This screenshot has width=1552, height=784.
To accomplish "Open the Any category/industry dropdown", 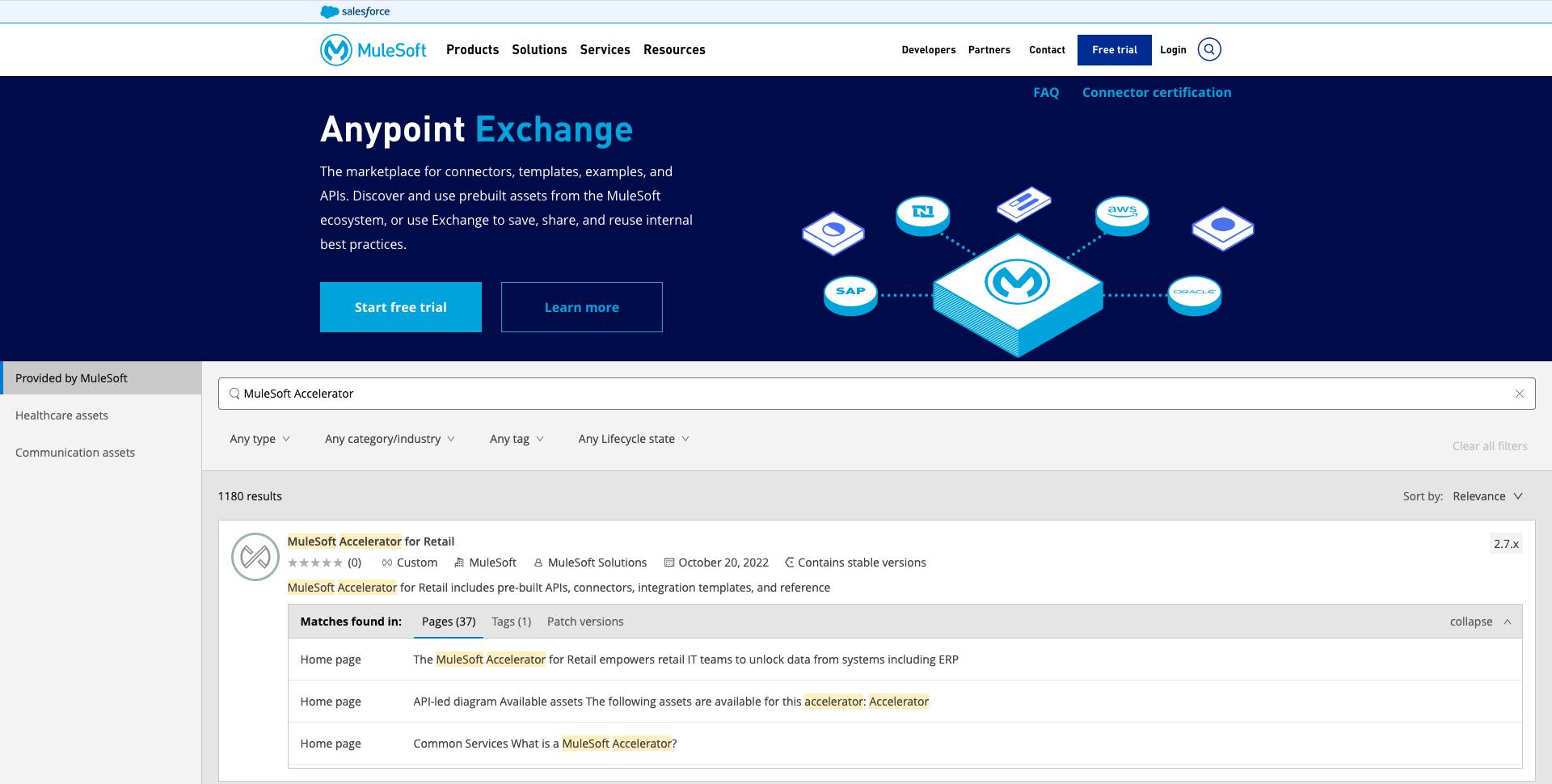I will pos(390,439).
